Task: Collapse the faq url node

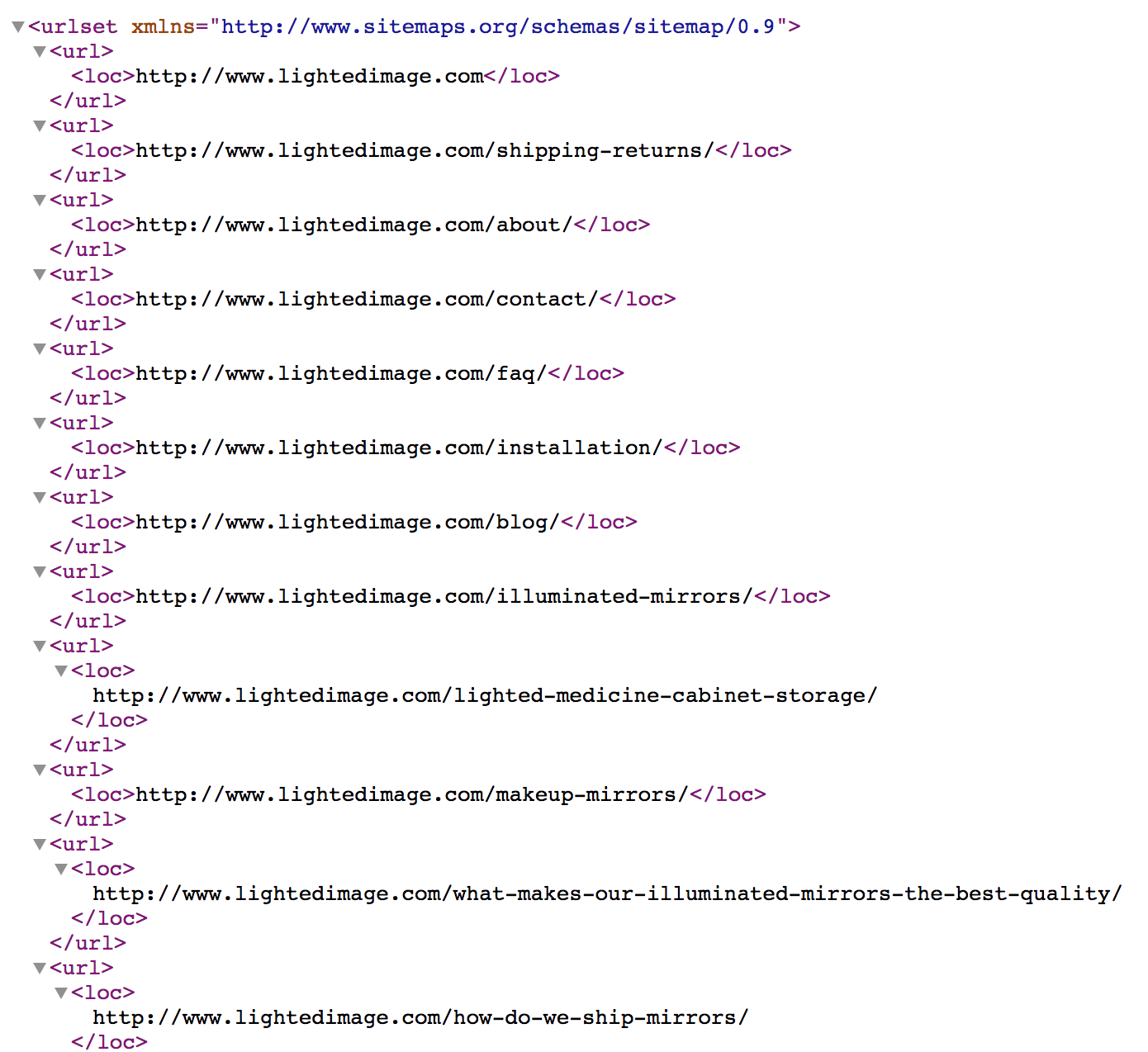Action: pyautogui.click(x=38, y=348)
